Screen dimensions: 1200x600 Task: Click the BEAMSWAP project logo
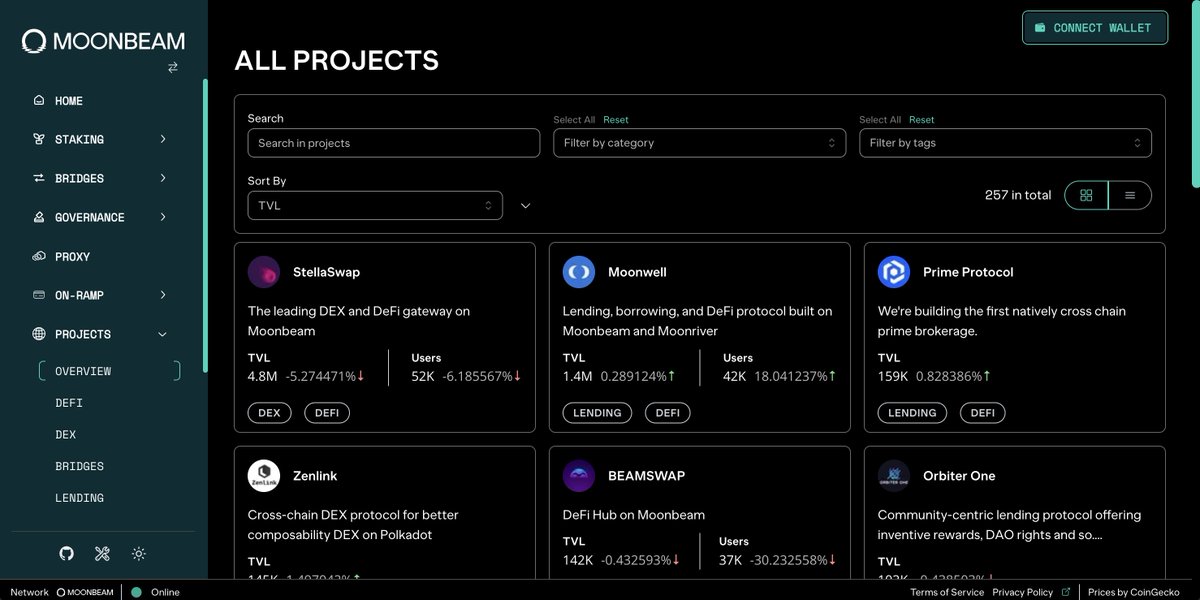(x=579, y=476)
